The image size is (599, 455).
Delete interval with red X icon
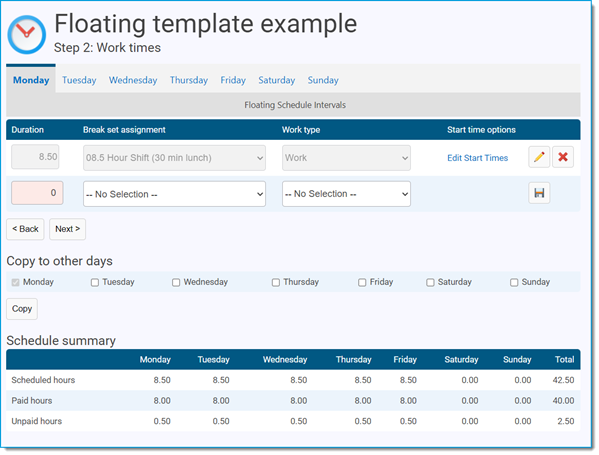pyautogui.click(x=562, y=157)
